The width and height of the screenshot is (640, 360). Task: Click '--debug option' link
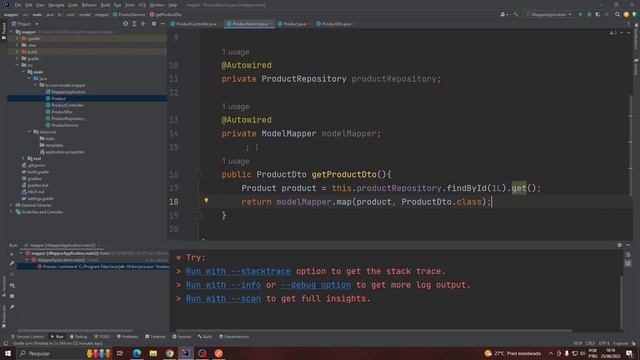(x=316, y=285)
